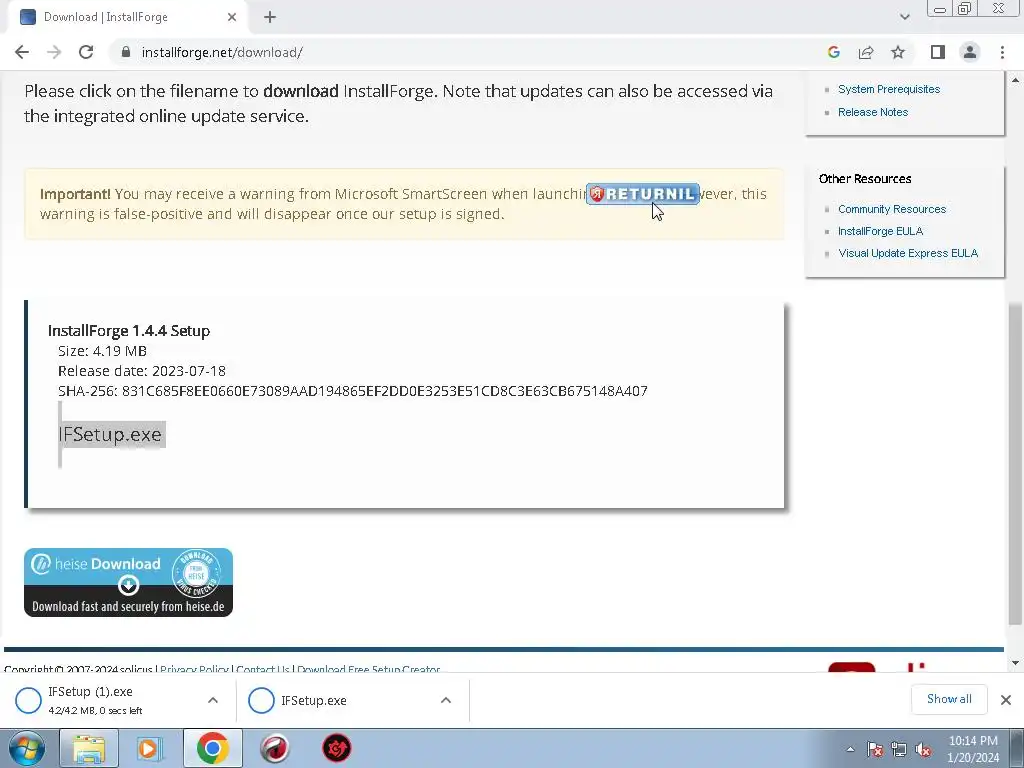Open the red swirl taskbar application

274,748
